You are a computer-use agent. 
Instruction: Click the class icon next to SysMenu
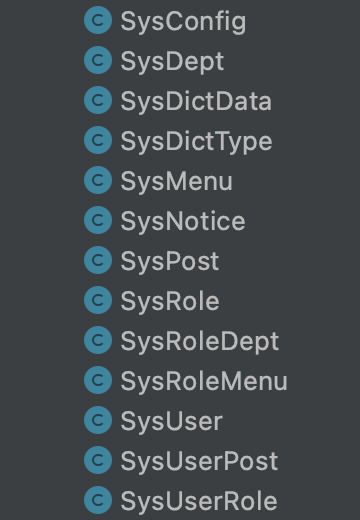(98, 180)
